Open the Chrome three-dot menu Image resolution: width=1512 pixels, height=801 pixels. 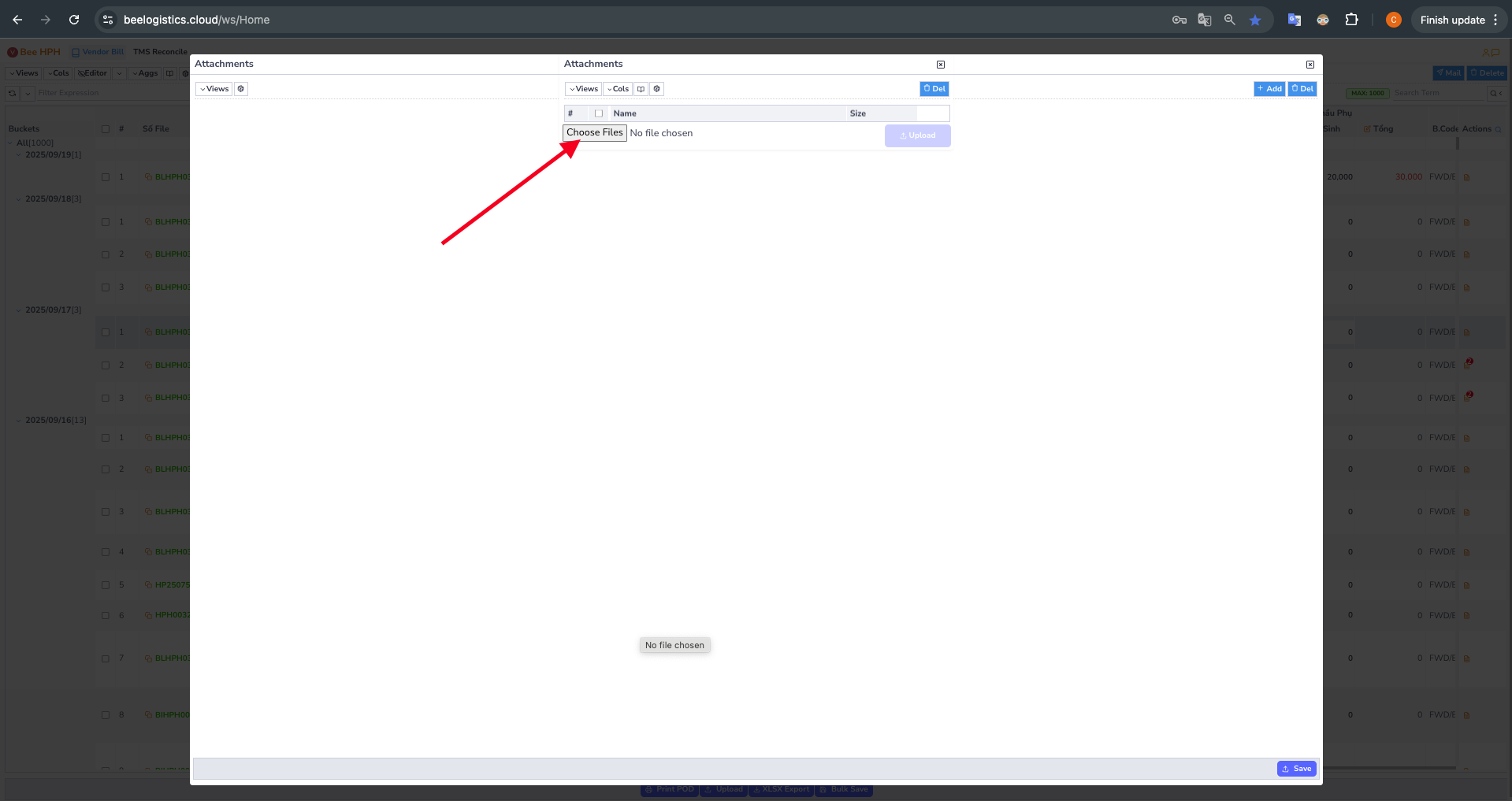pyautogui.click(x=1495, y=20)
